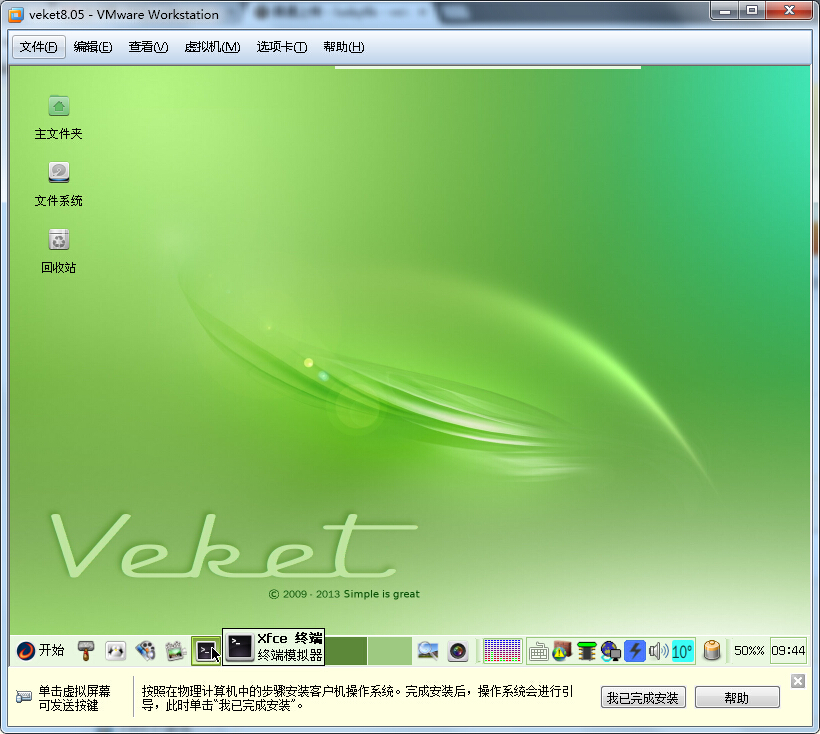
Task: Click the 我已完成安装 button
Action: pyautogui.click(x=643, y=697)
